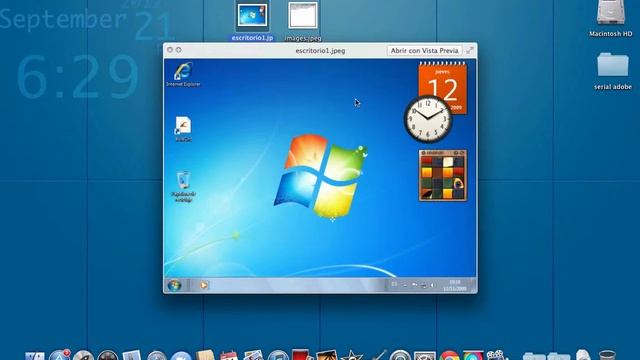
Task: Click the Internet Explorer icon in preview
Action: point(183,72)
